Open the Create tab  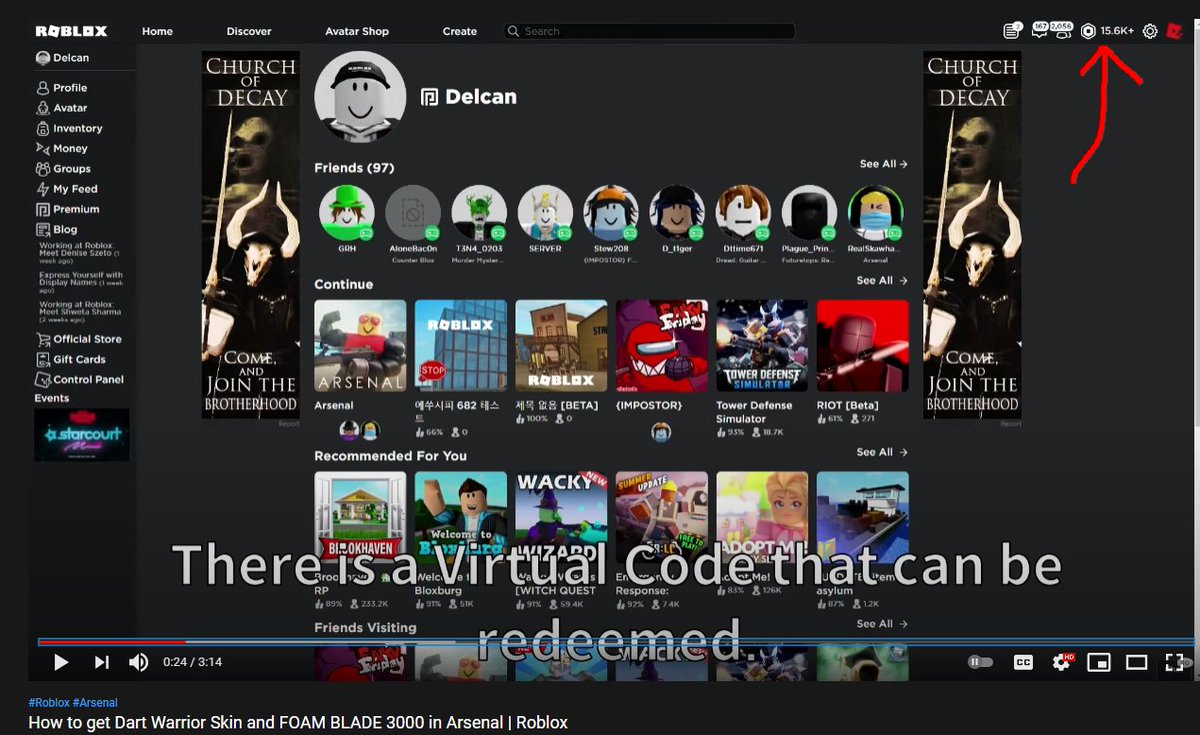tap(460, 31)
